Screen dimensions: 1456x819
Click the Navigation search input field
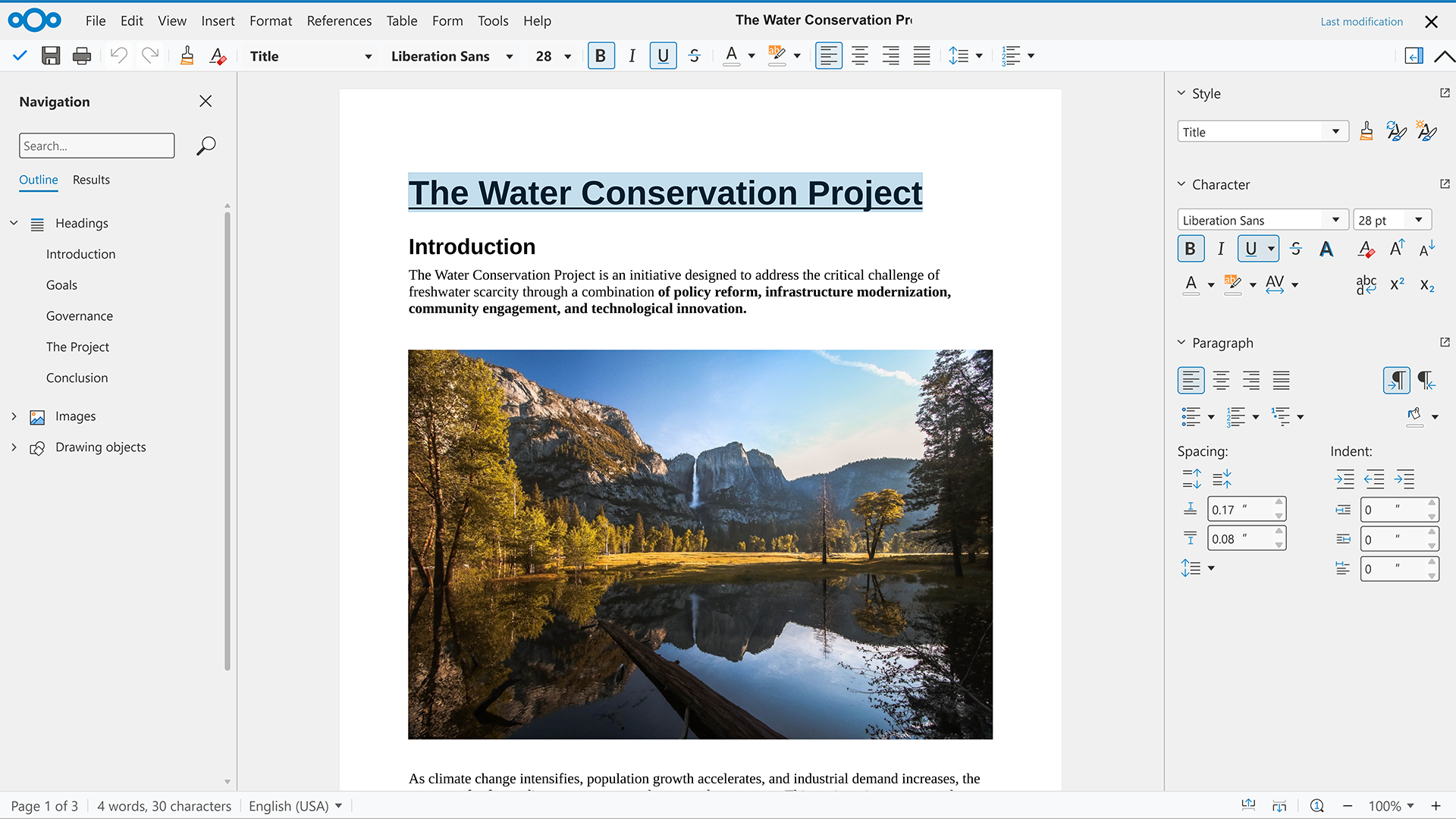point(97,146)
